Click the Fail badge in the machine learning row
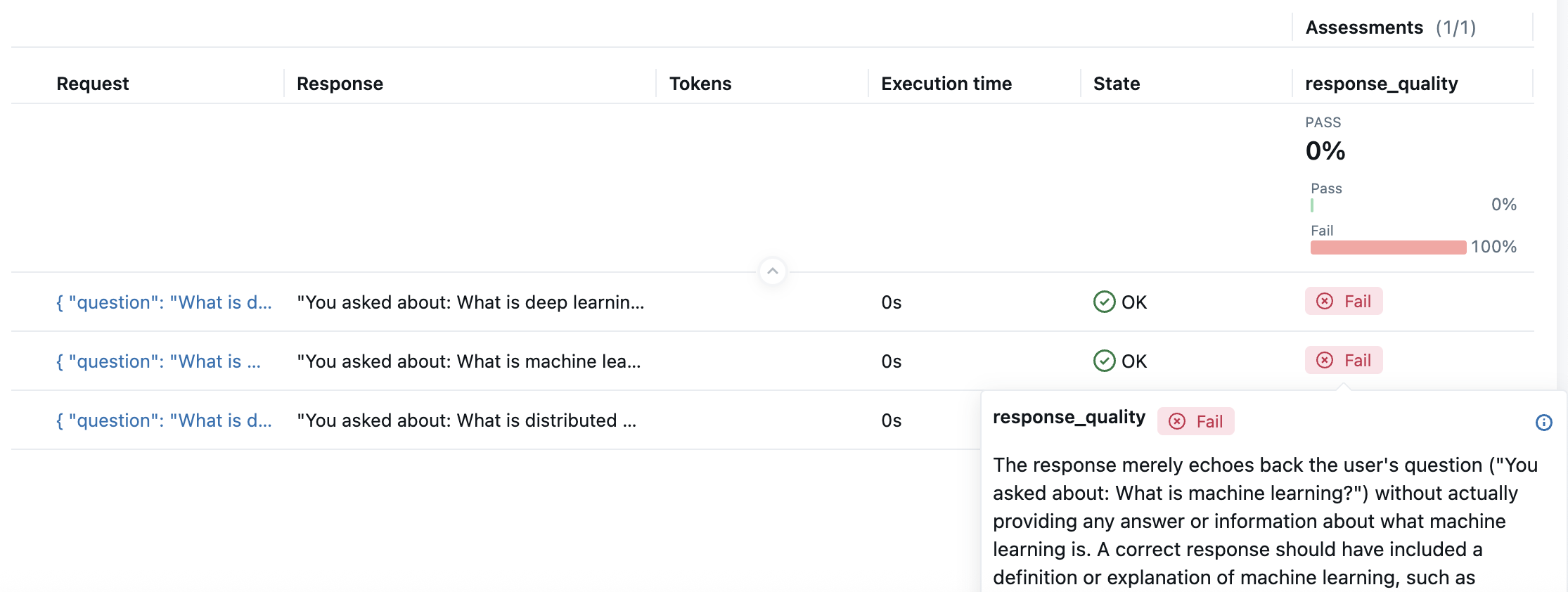 [1343, 361]
